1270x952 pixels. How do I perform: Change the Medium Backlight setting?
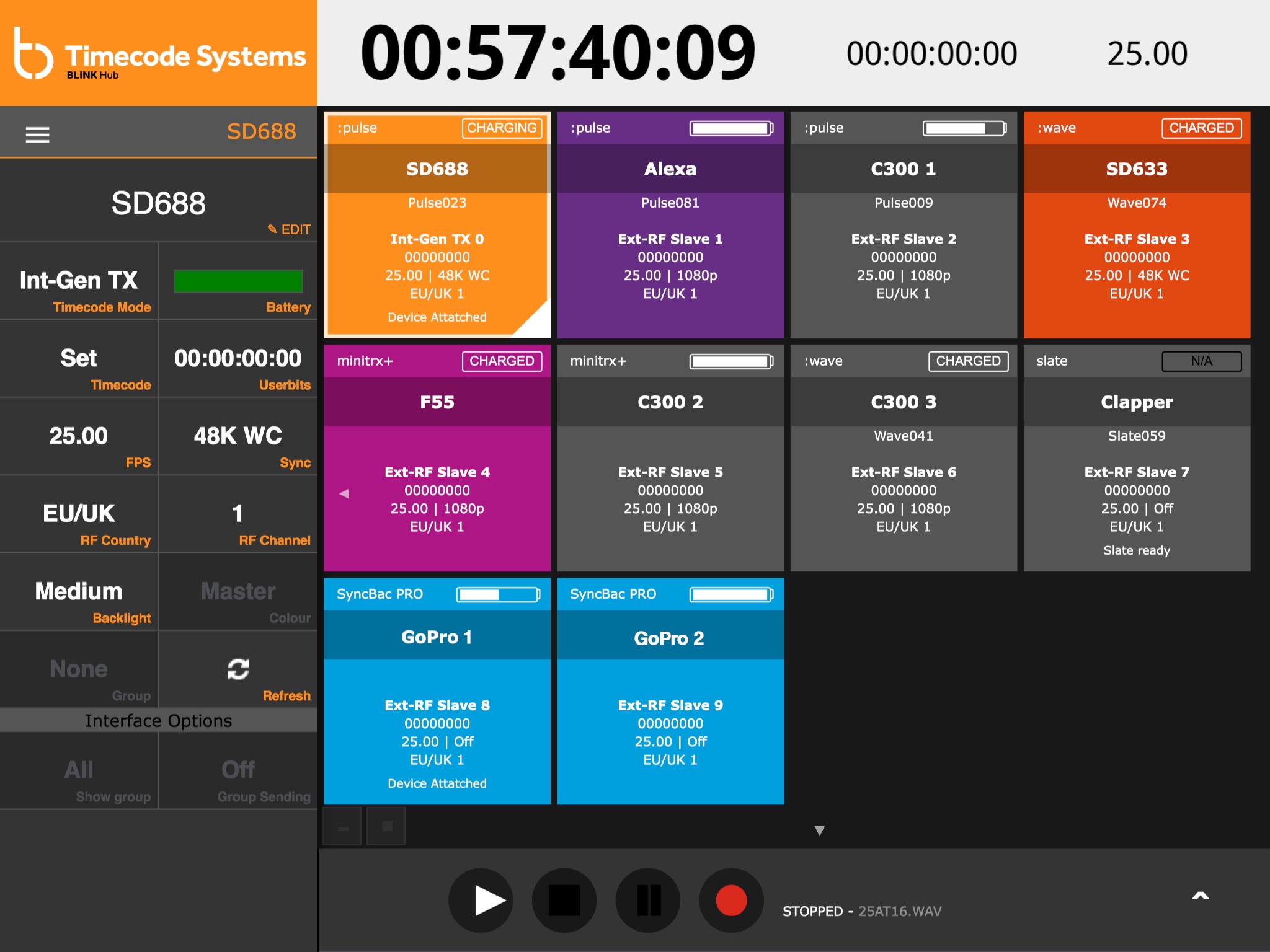(x=79, y=592)
